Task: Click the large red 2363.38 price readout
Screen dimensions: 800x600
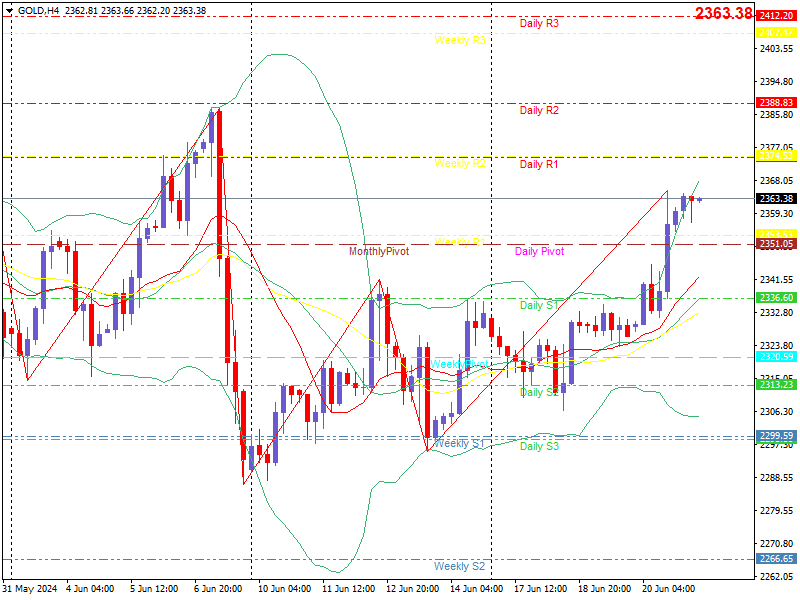Action: pyautogui.click(x=723, y=13)
